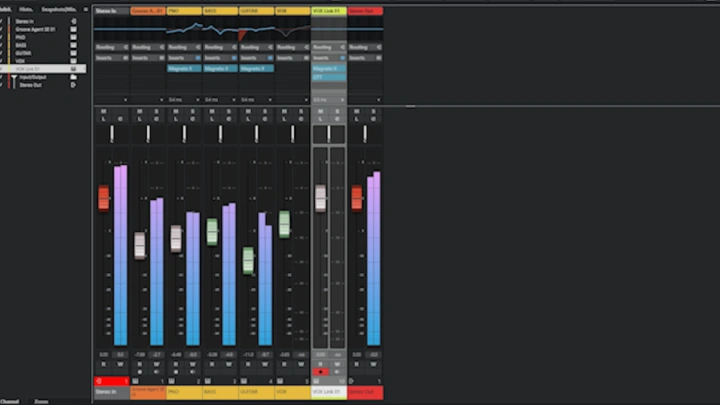Open latency dropdown arrow on PNO channel
The width and height of the screenshot is (720, 405).
pyautogui.click(x=198, y=100)
